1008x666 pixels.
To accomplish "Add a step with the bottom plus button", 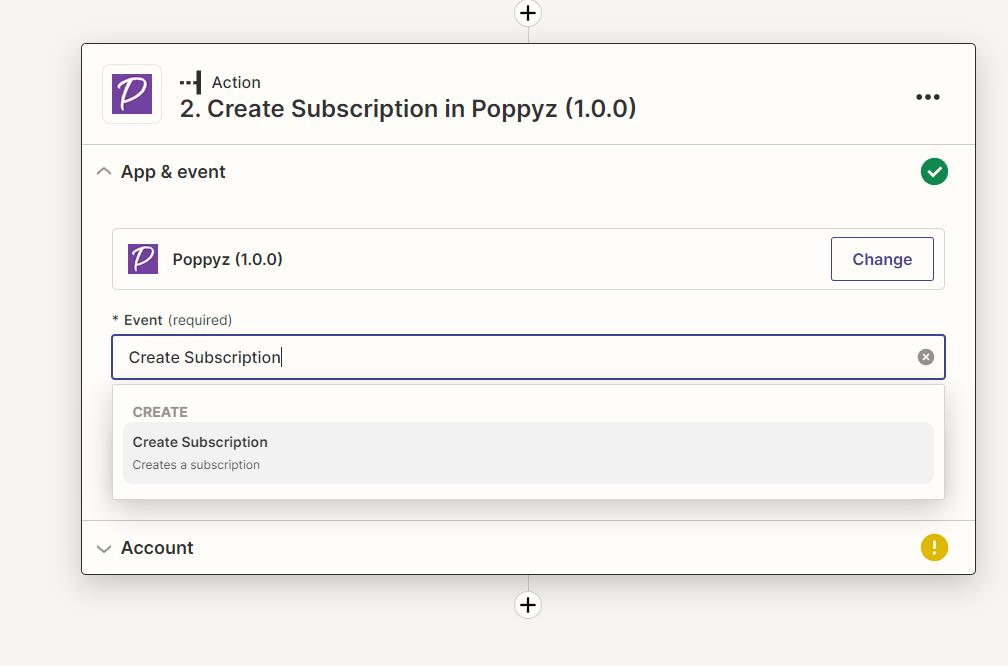I will pyautogui.click(x=528, y=605).
